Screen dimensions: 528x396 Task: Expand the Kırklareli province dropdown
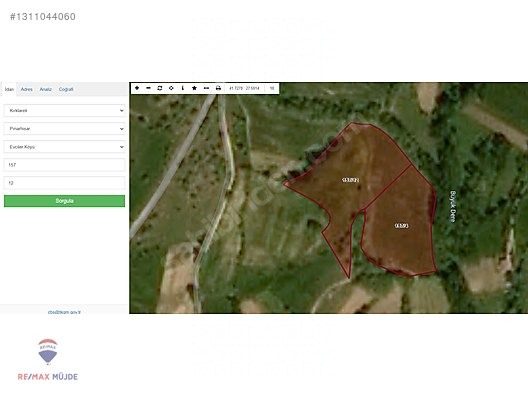pyautogui.click(x=64, y=110)
